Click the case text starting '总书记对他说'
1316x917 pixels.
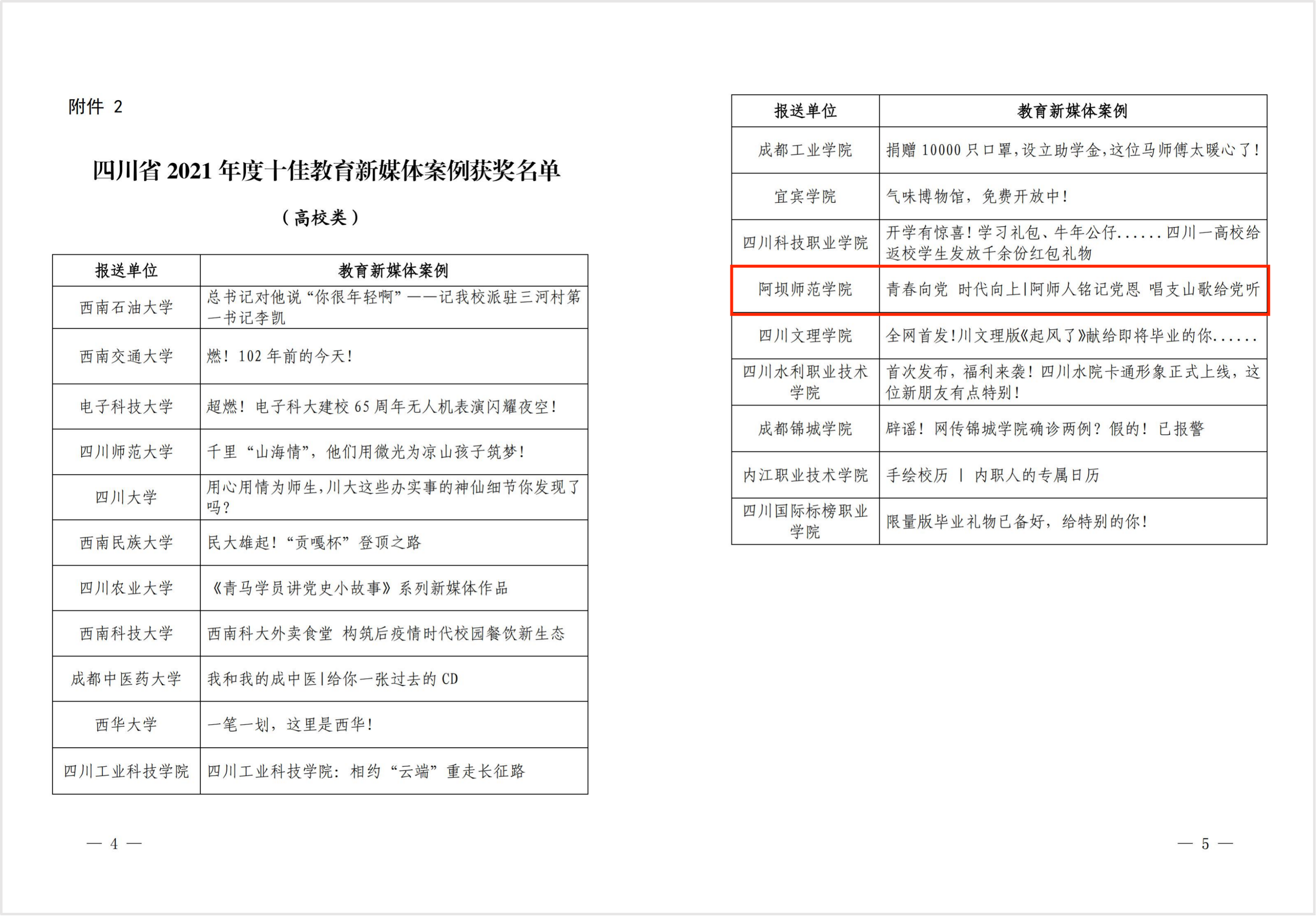pyautogui.click(x=394, y=307)
